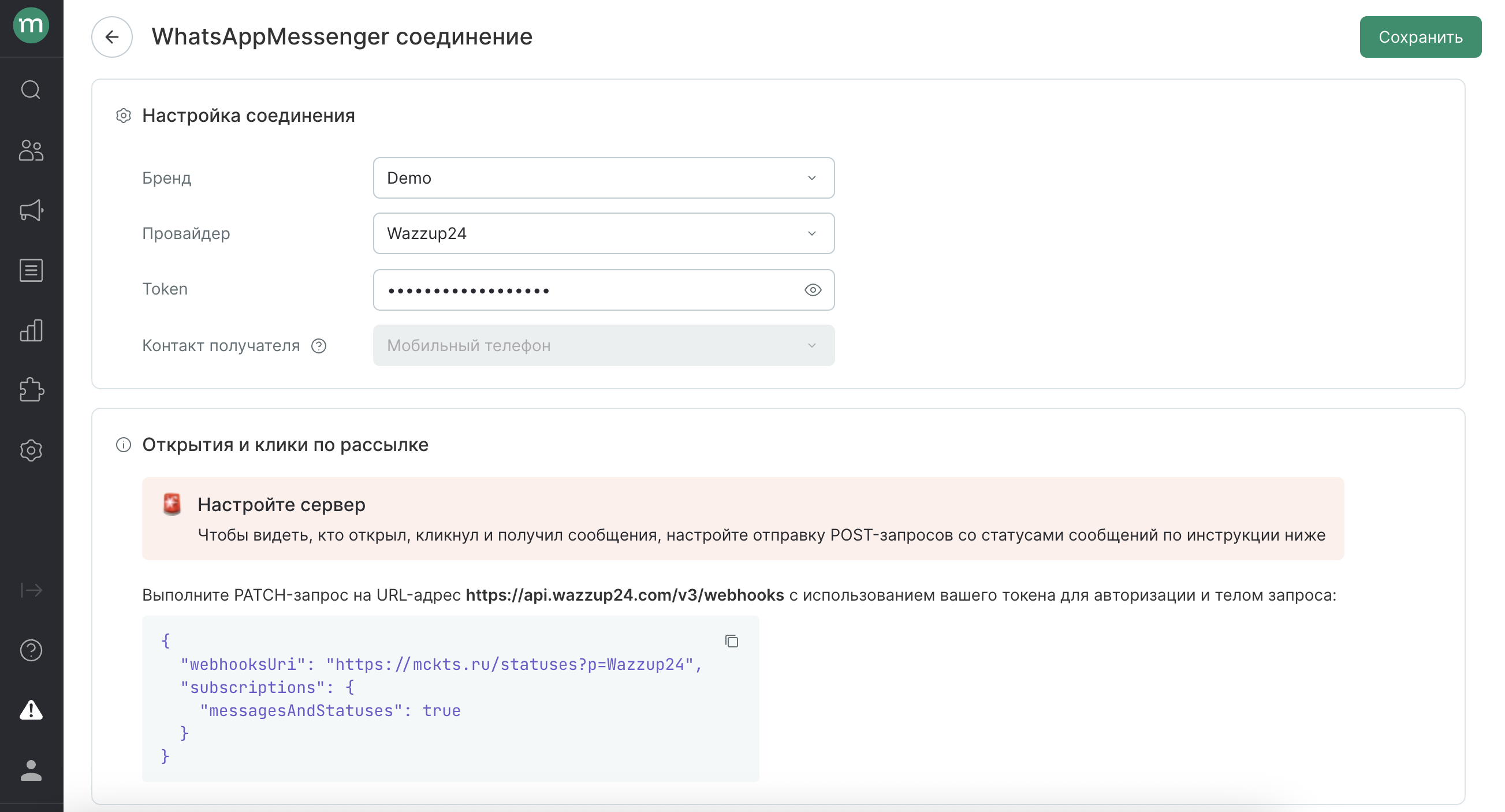Screen dimensions: 1505x812
Task: Click the Провайдер field label
Action: click(186, 233)
